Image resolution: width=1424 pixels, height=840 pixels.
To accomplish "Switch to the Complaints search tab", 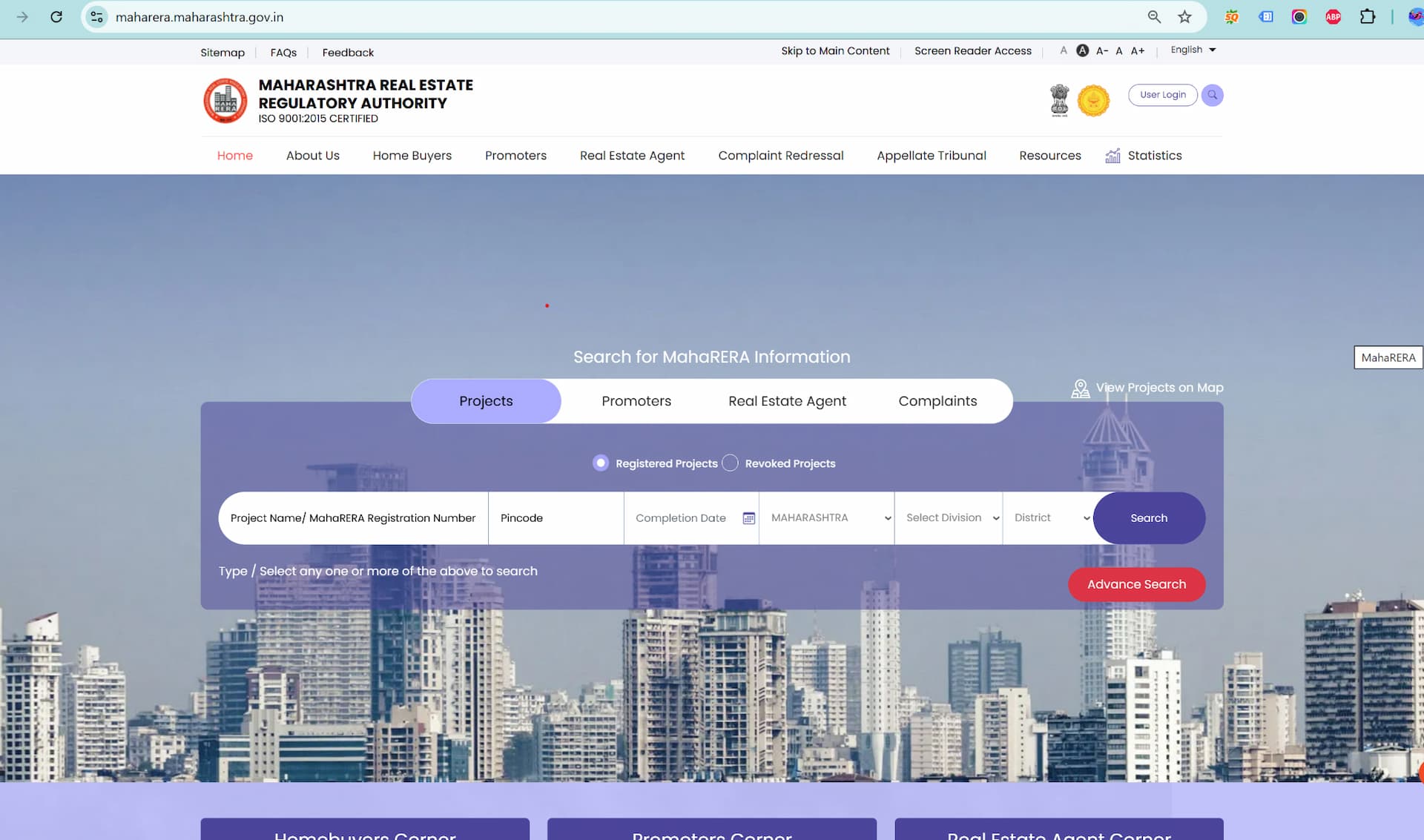I will pyautogui.click(x=937, y=401).
